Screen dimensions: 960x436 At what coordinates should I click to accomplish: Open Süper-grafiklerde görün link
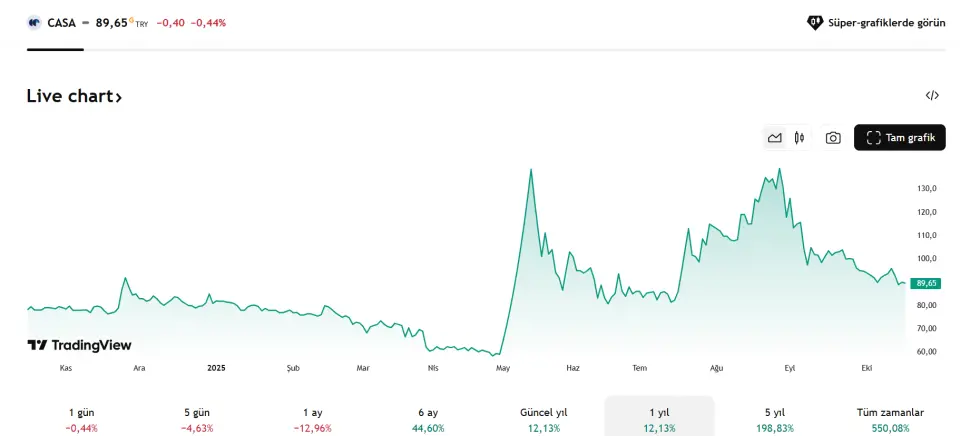tap(886, 22)
